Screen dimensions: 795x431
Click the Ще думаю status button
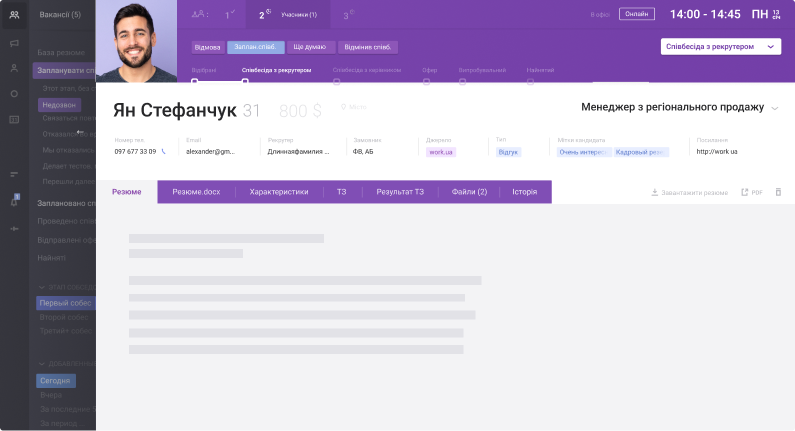310,47
